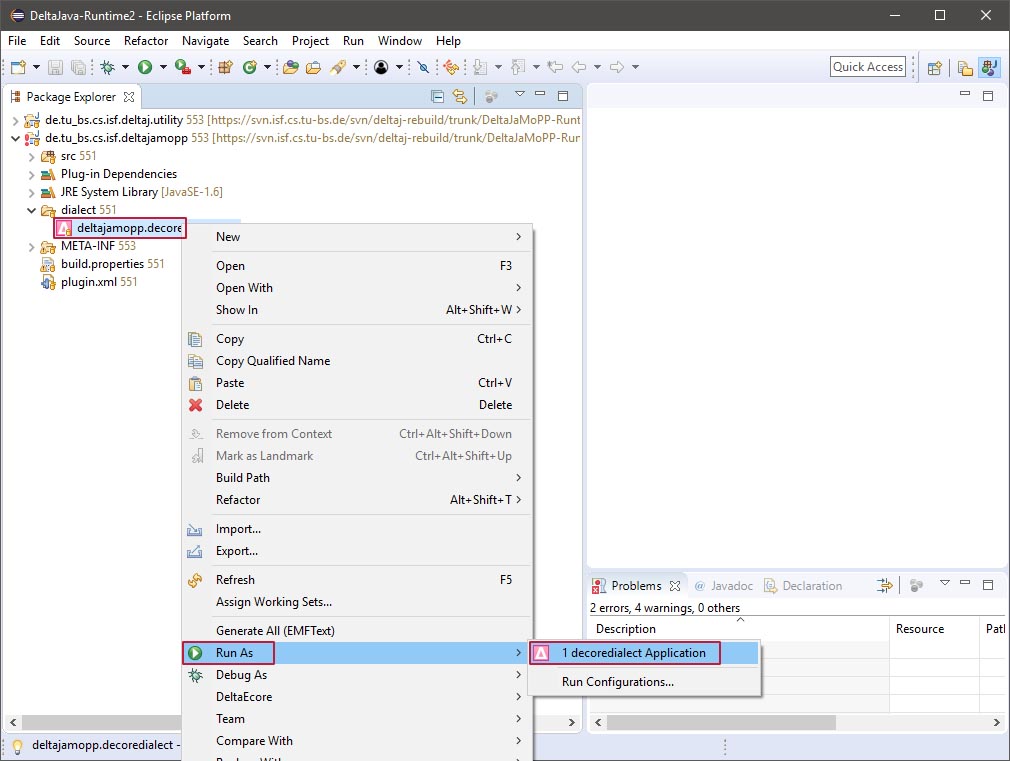Click the New Java Package icon
This screenshot has height=761, width=1010.
[x=225, y=67]
